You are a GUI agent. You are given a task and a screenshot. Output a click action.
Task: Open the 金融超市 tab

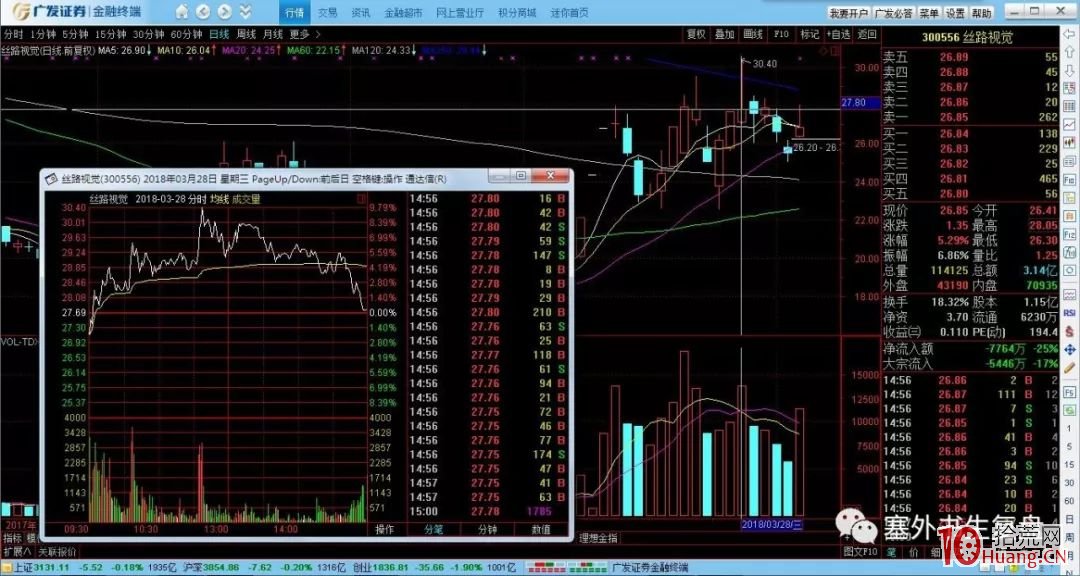tap(403, 12)
